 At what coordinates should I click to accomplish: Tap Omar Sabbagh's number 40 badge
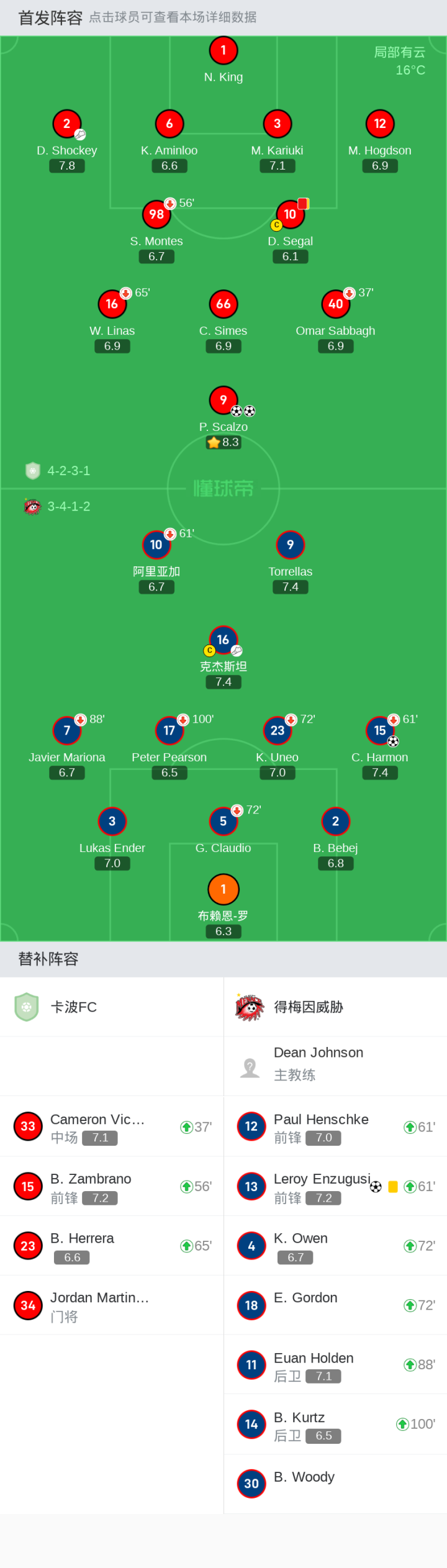click(335, 304)
